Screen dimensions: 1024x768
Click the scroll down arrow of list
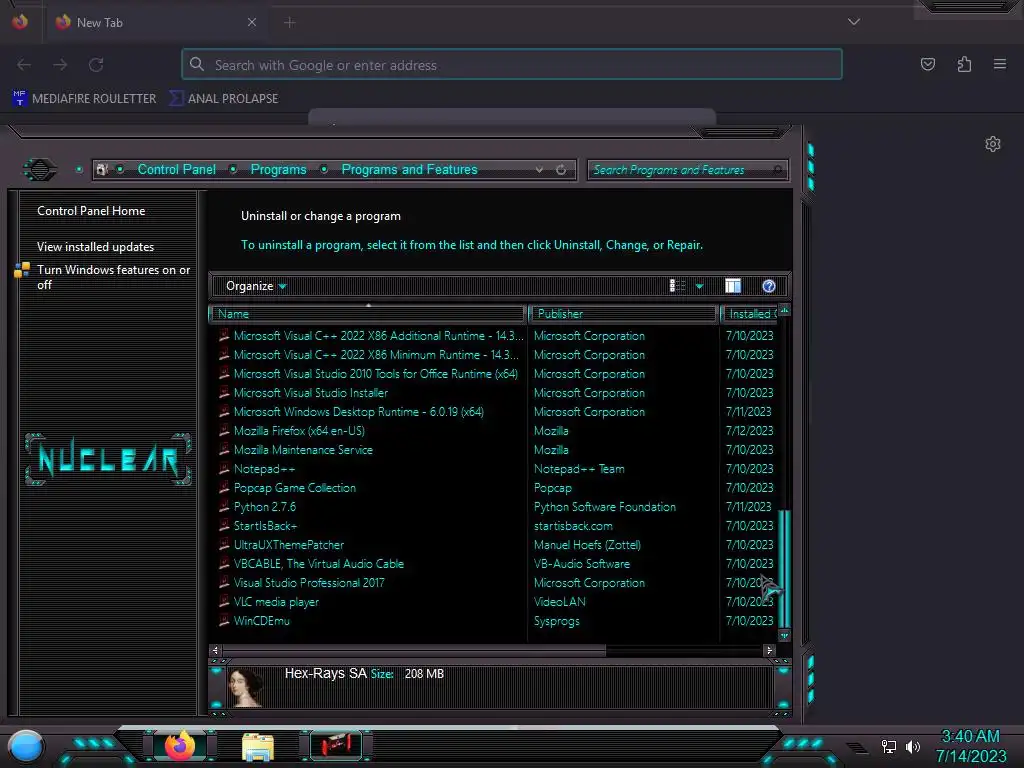pos(784,635)
